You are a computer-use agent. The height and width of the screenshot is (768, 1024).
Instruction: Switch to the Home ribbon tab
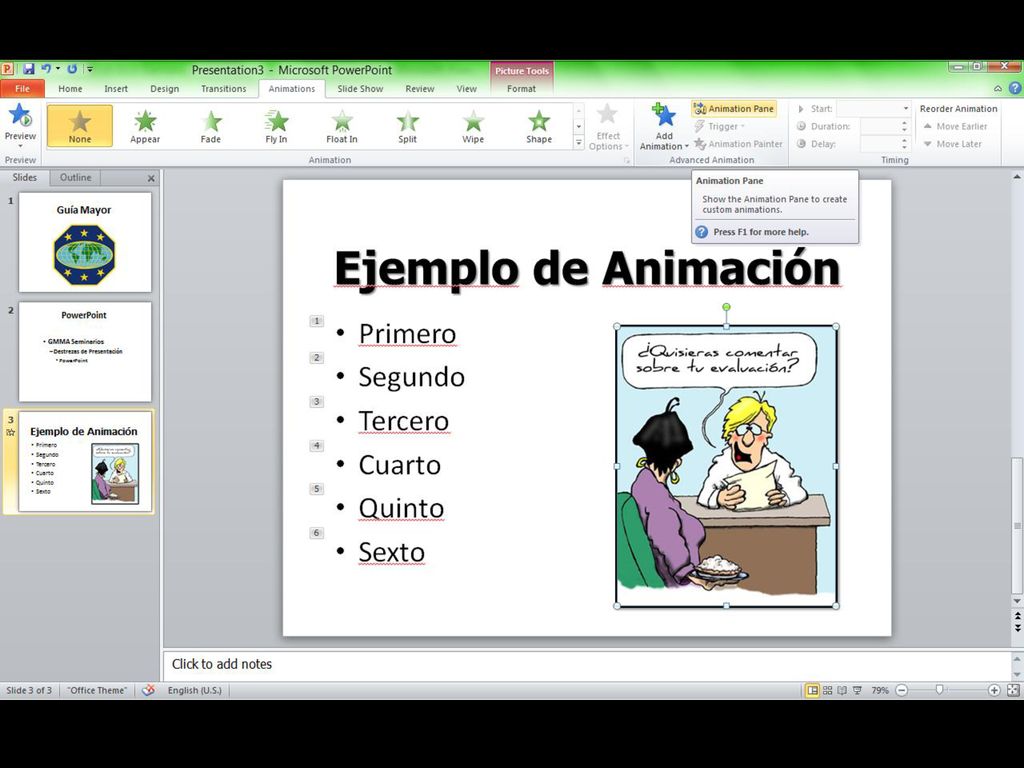[70, 89]
